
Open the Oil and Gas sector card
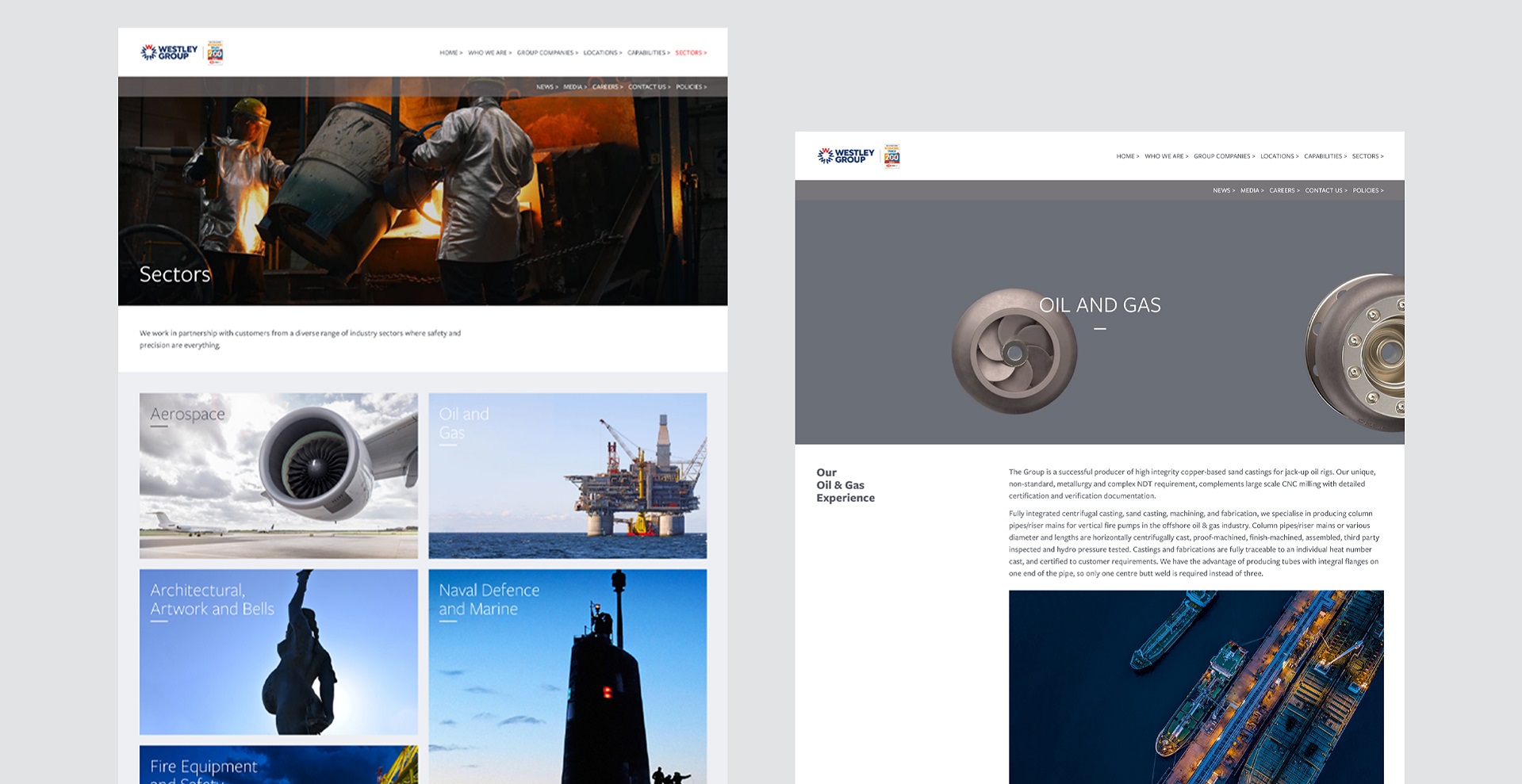(x=568, y=476)
